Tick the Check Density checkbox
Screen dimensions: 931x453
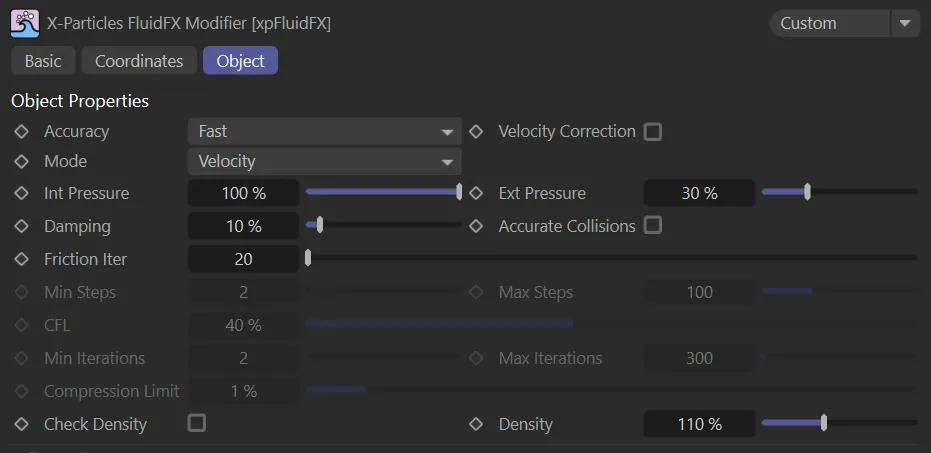click(197, 424)
